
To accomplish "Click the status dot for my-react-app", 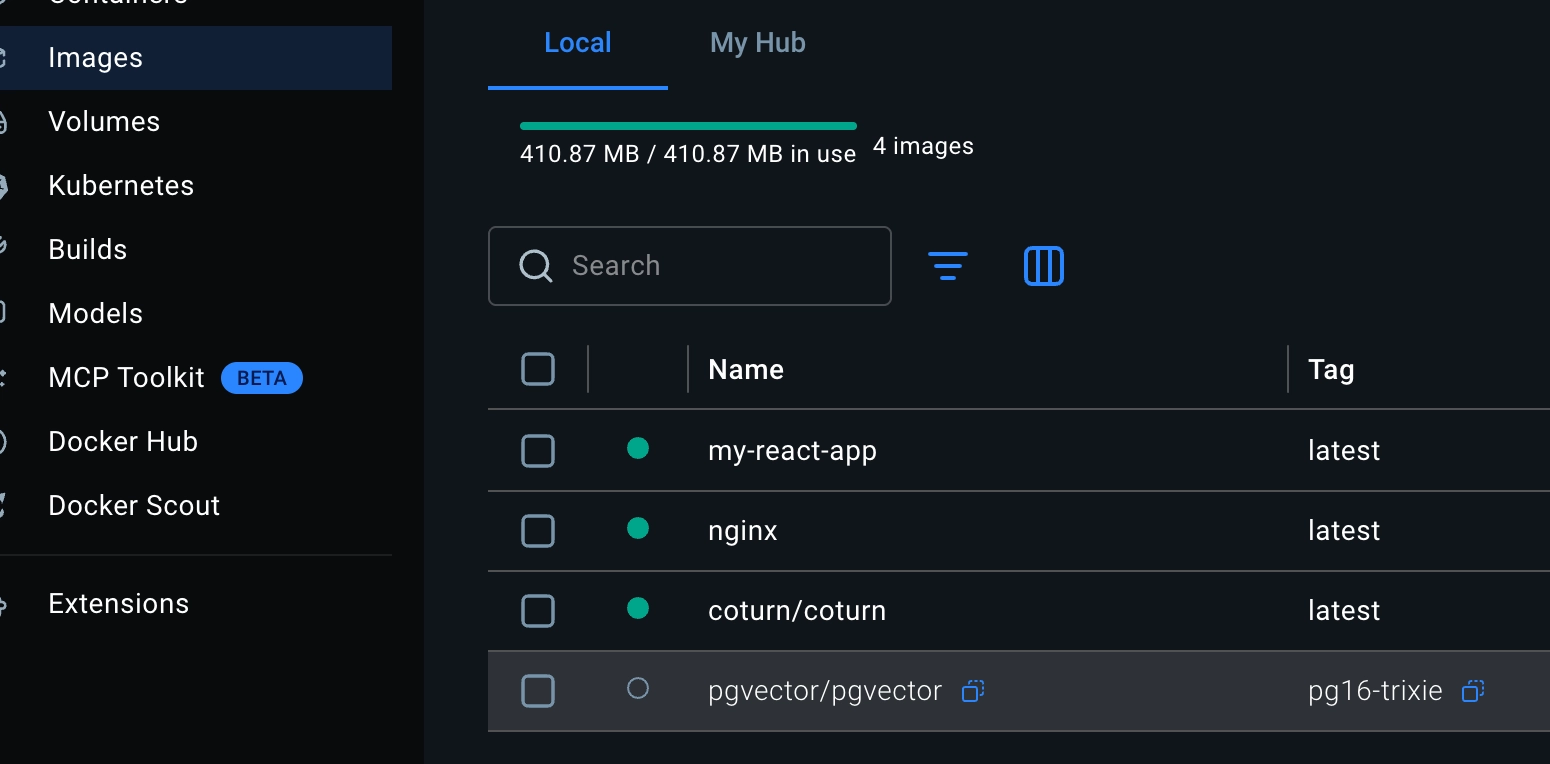I will (x=638, y=449).
